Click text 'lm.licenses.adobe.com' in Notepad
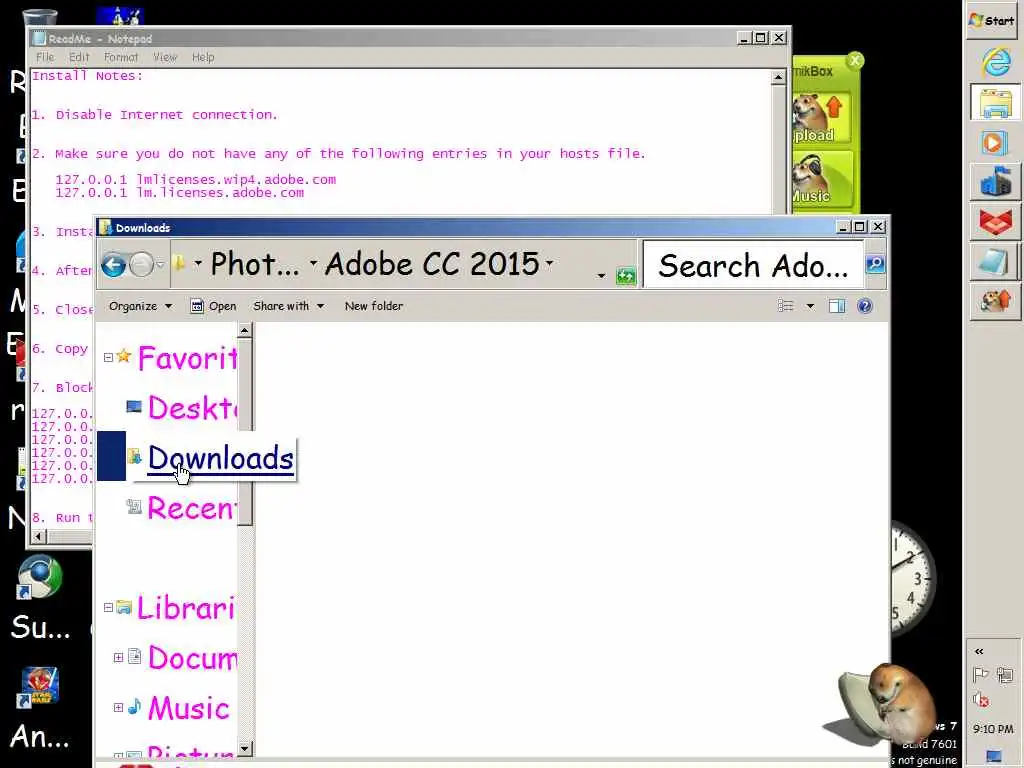1024x768 pixels. 220,193
